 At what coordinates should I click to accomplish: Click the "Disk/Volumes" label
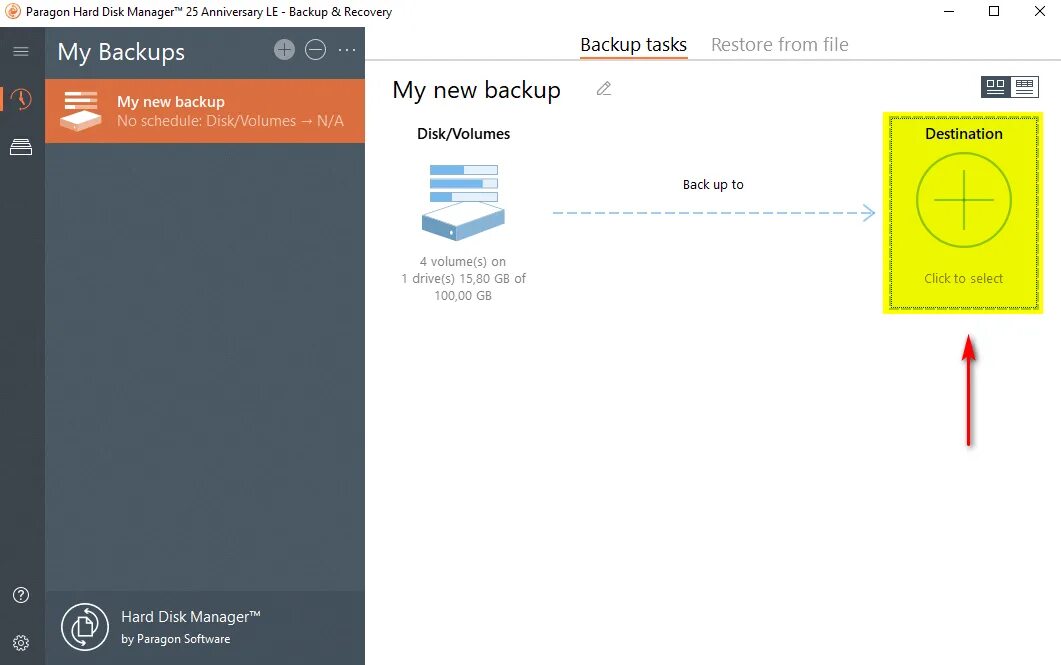[464, 134]
